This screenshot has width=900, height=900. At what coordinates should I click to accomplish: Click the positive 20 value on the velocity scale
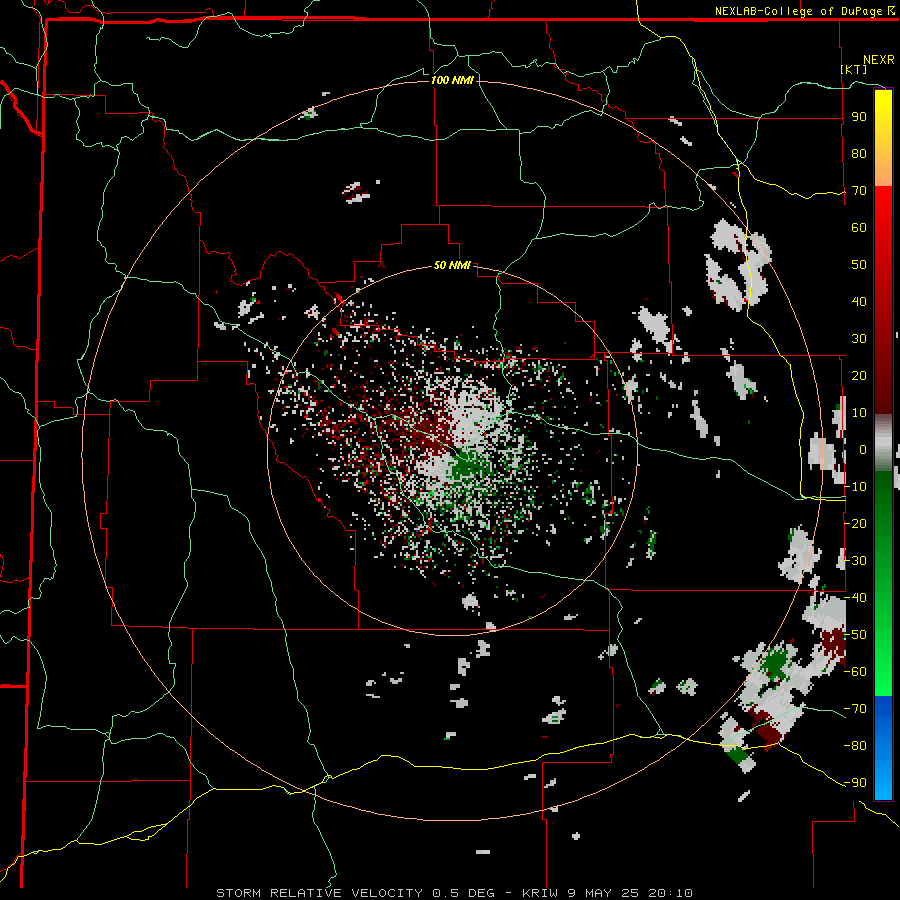click(x=859, y=376)
